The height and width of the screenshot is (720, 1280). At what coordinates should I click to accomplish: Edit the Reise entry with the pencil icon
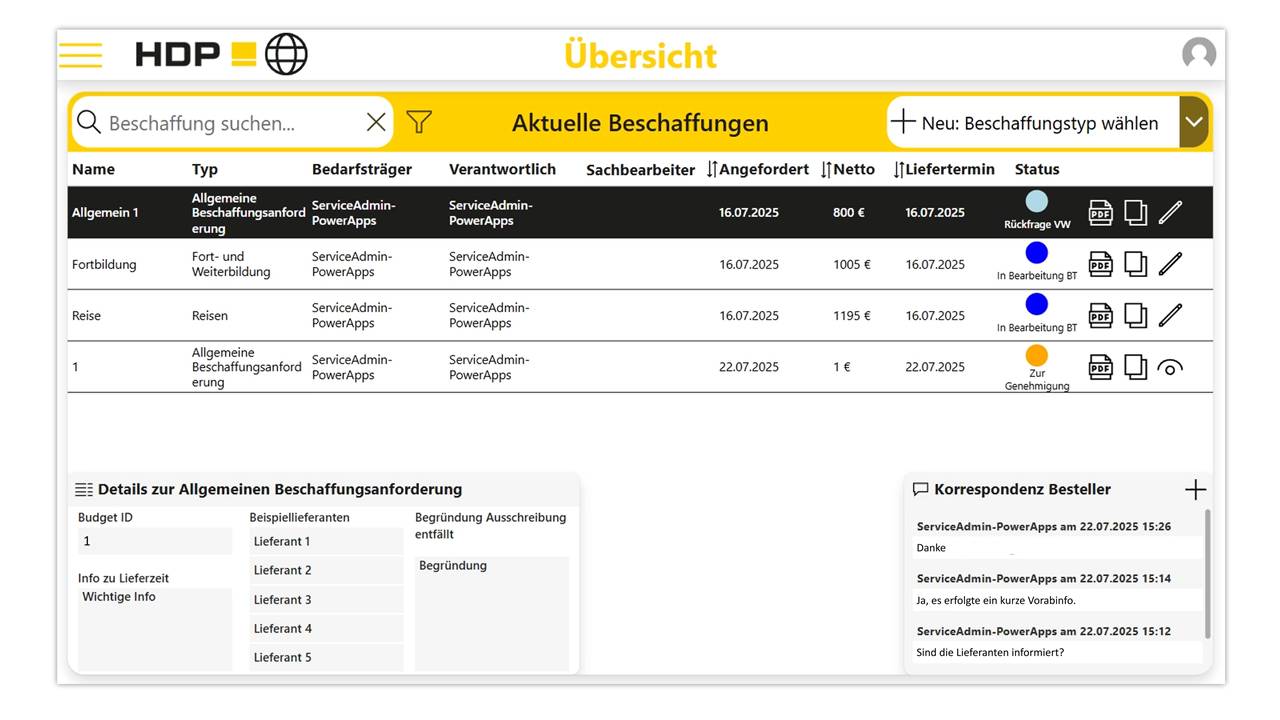[1171, 315]
